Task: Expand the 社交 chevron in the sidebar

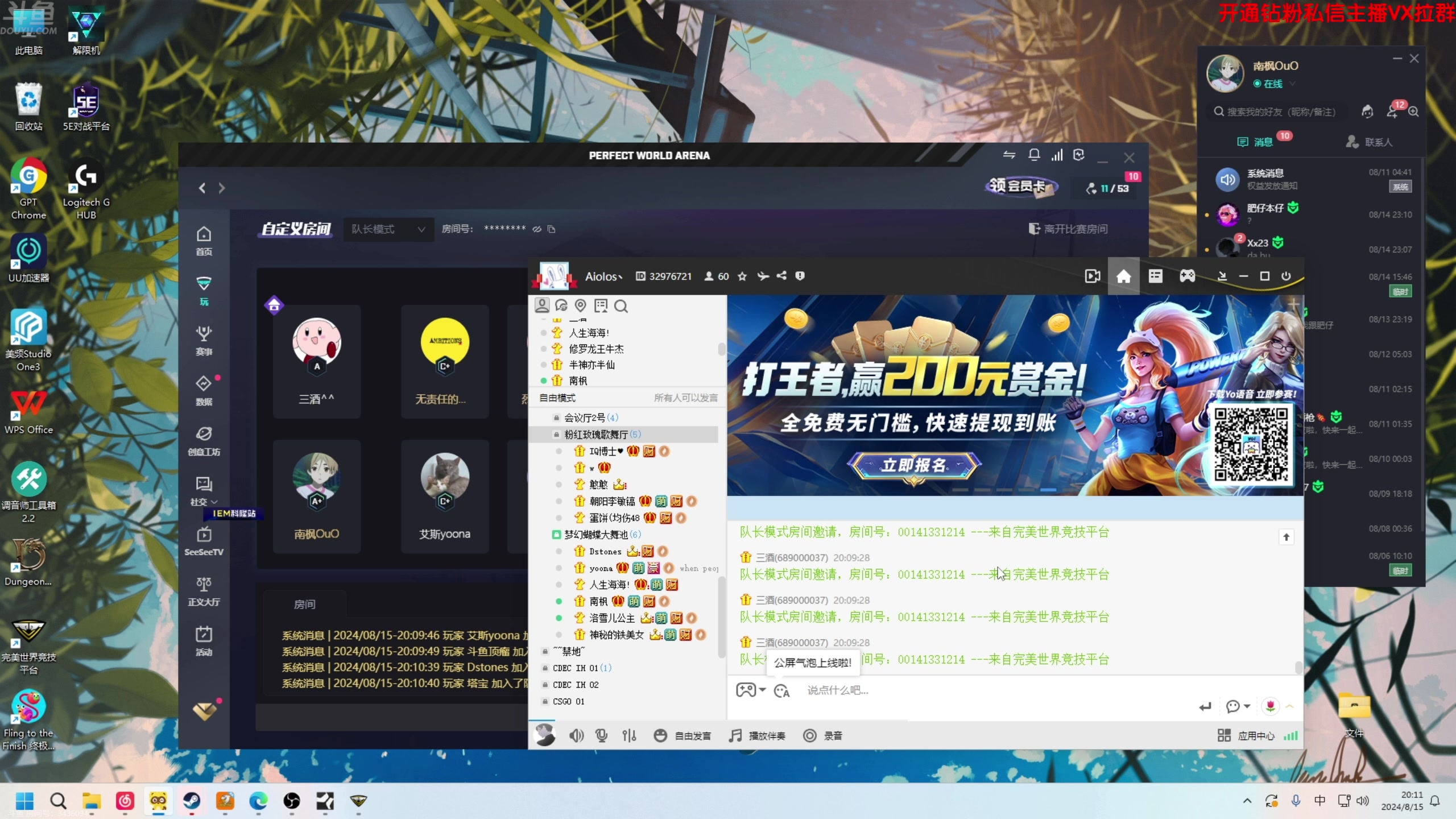Action: click(213, 502)
